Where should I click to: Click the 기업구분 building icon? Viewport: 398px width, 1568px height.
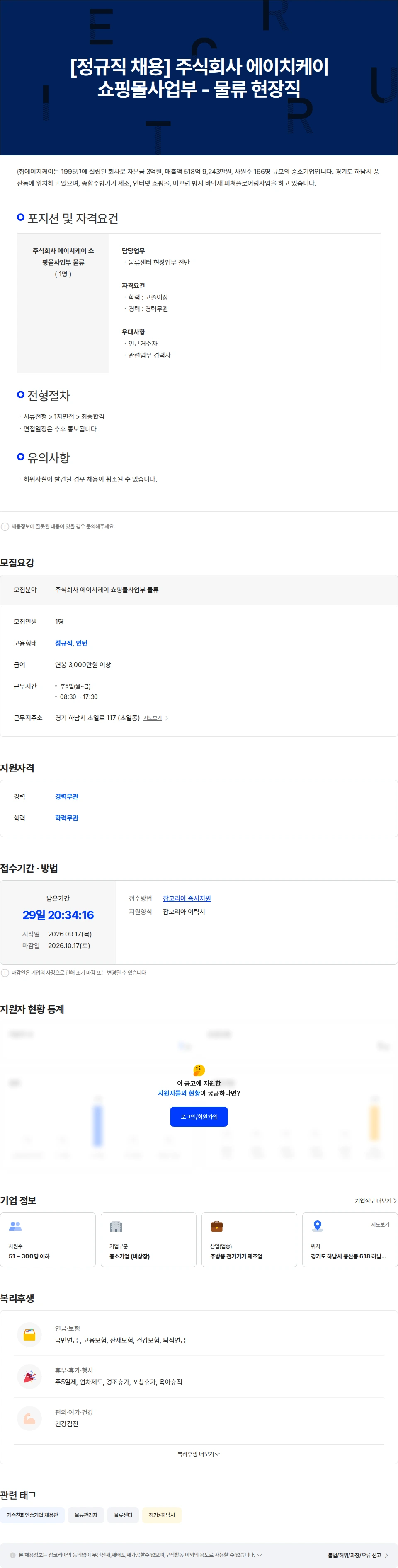coord(116,1226)
